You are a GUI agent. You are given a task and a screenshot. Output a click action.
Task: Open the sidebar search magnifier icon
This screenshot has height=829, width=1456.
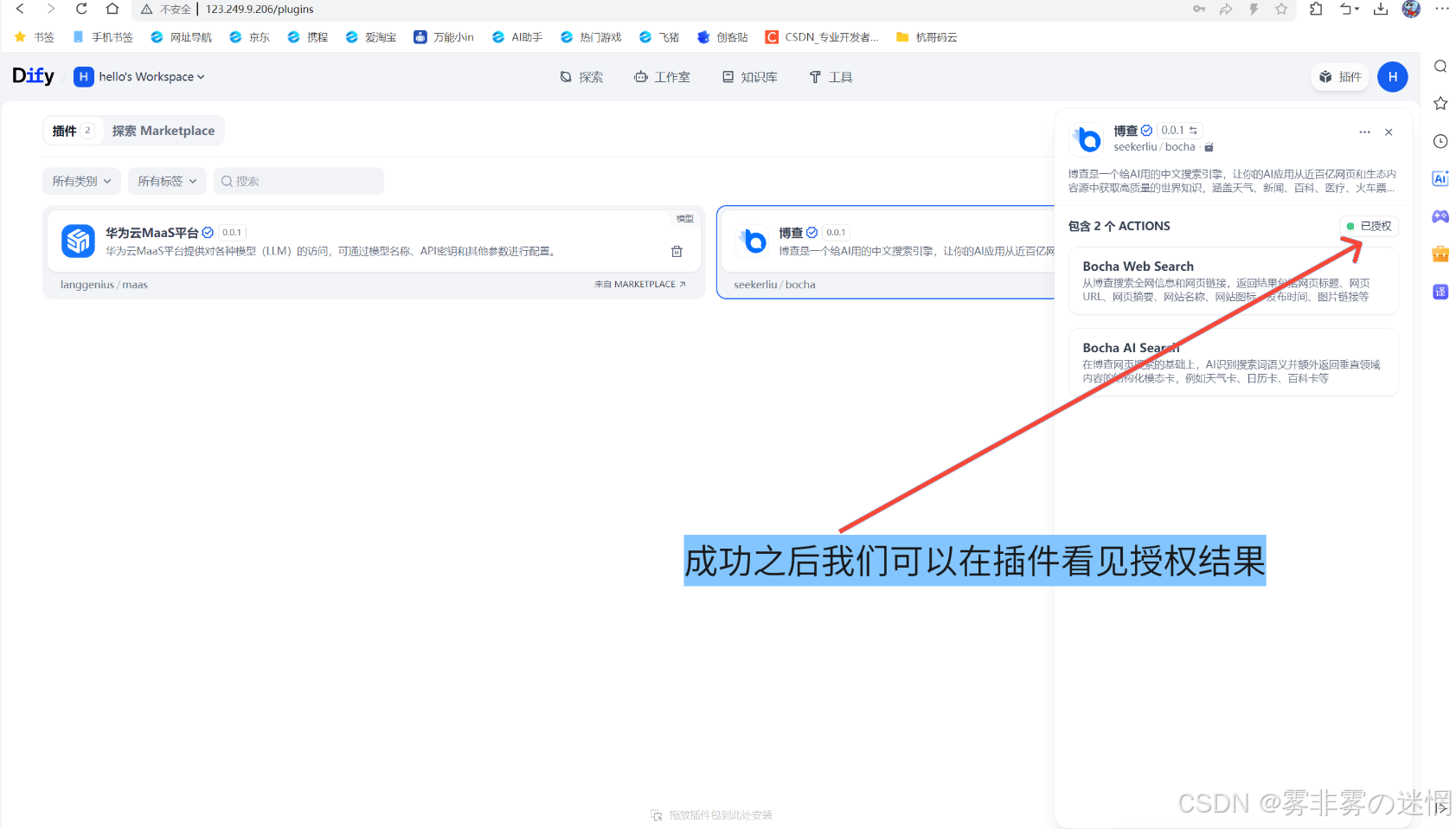(x=1440, y=67)
